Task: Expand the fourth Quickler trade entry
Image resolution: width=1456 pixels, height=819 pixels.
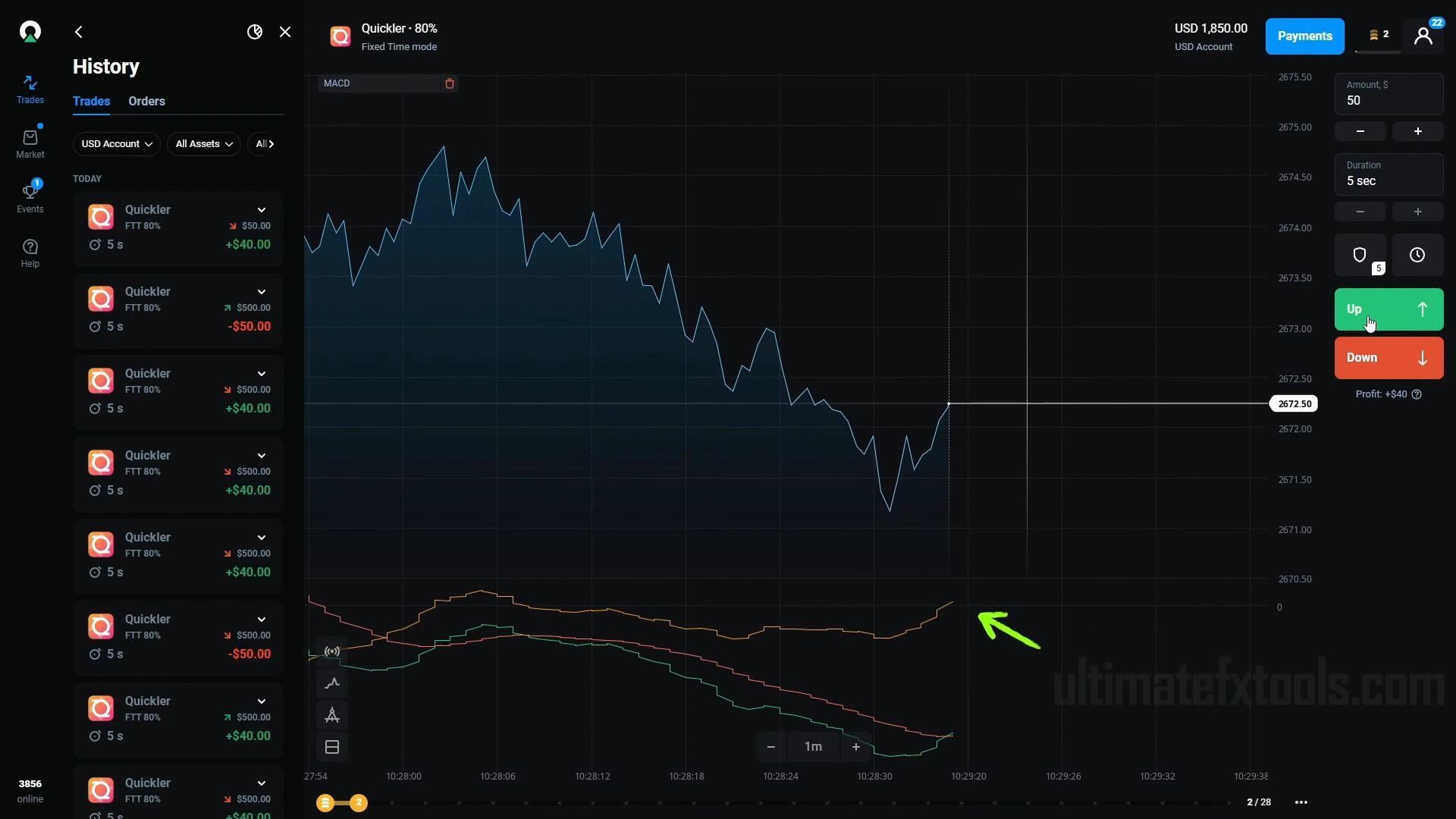Action: click(x=262, y=456)
